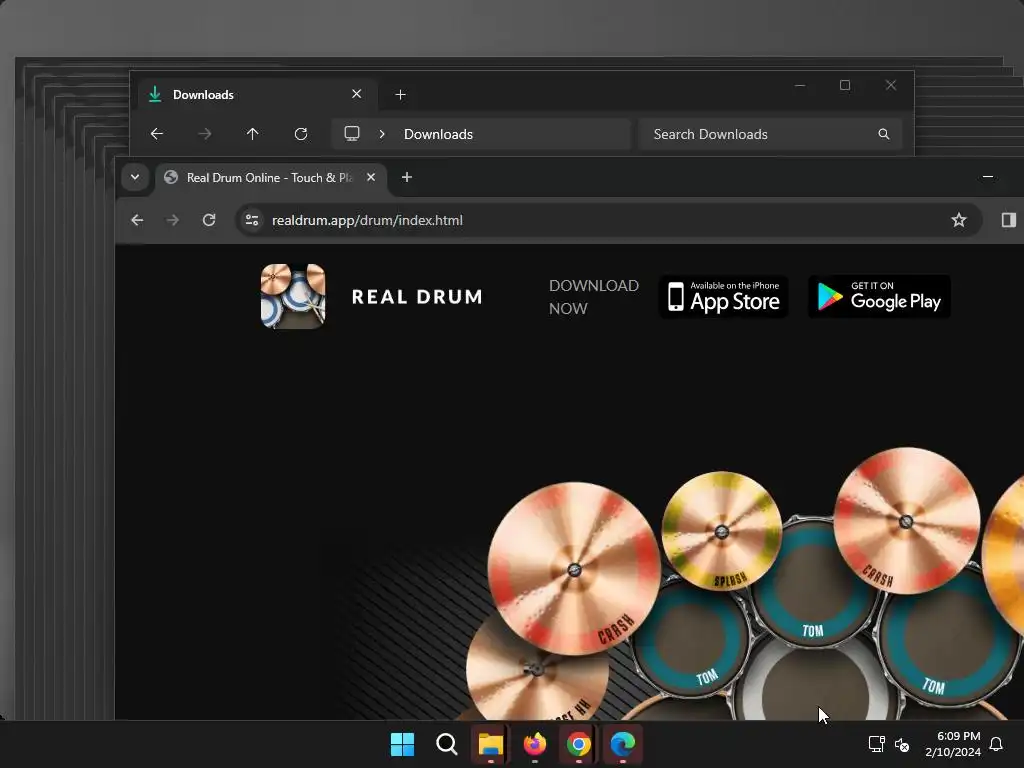Open notifications bell icon
The height and width of the screenshot is (768, 1024).
click(x=996, y=744)
